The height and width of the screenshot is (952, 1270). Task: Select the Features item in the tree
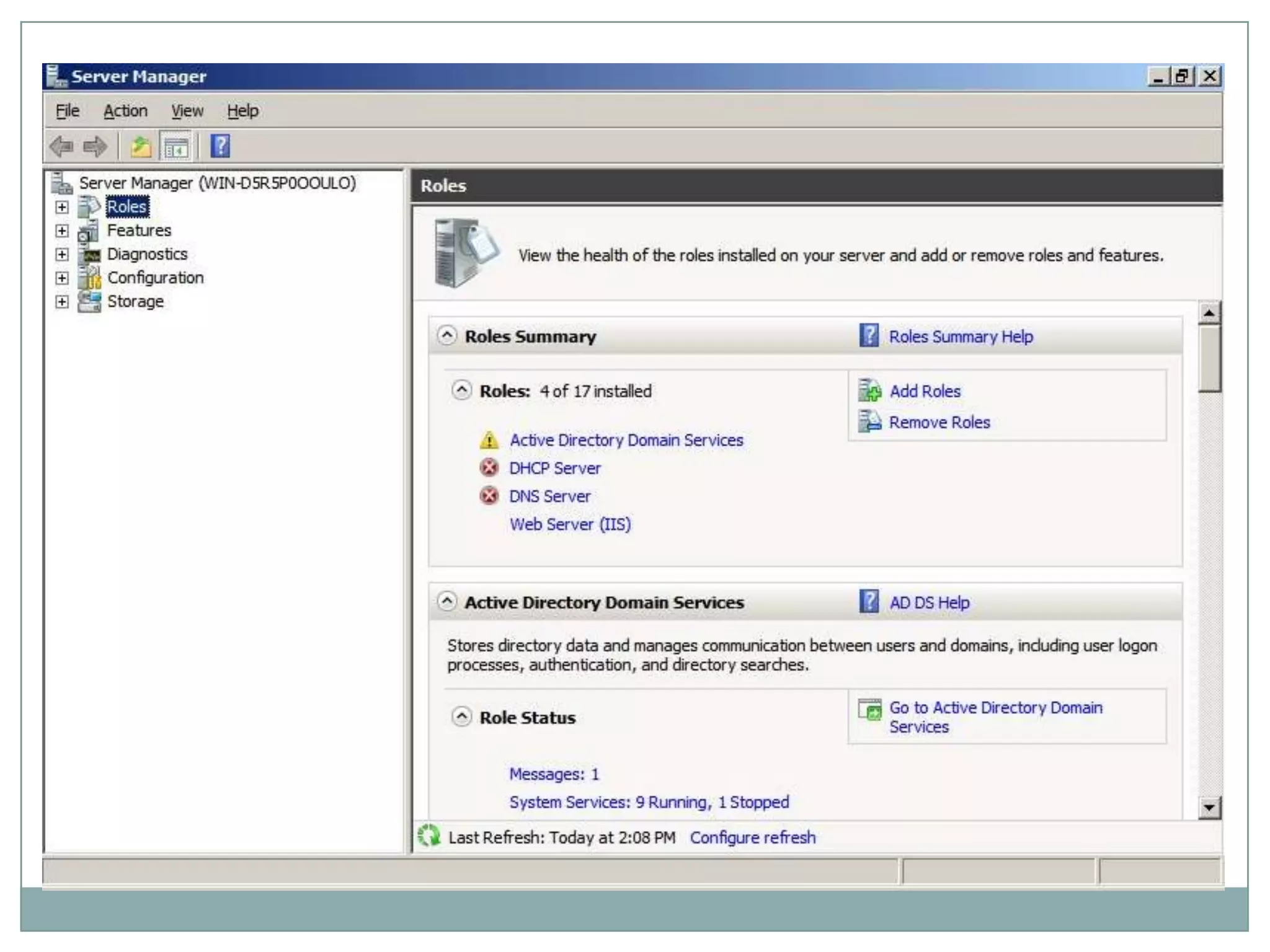point(139,231)
